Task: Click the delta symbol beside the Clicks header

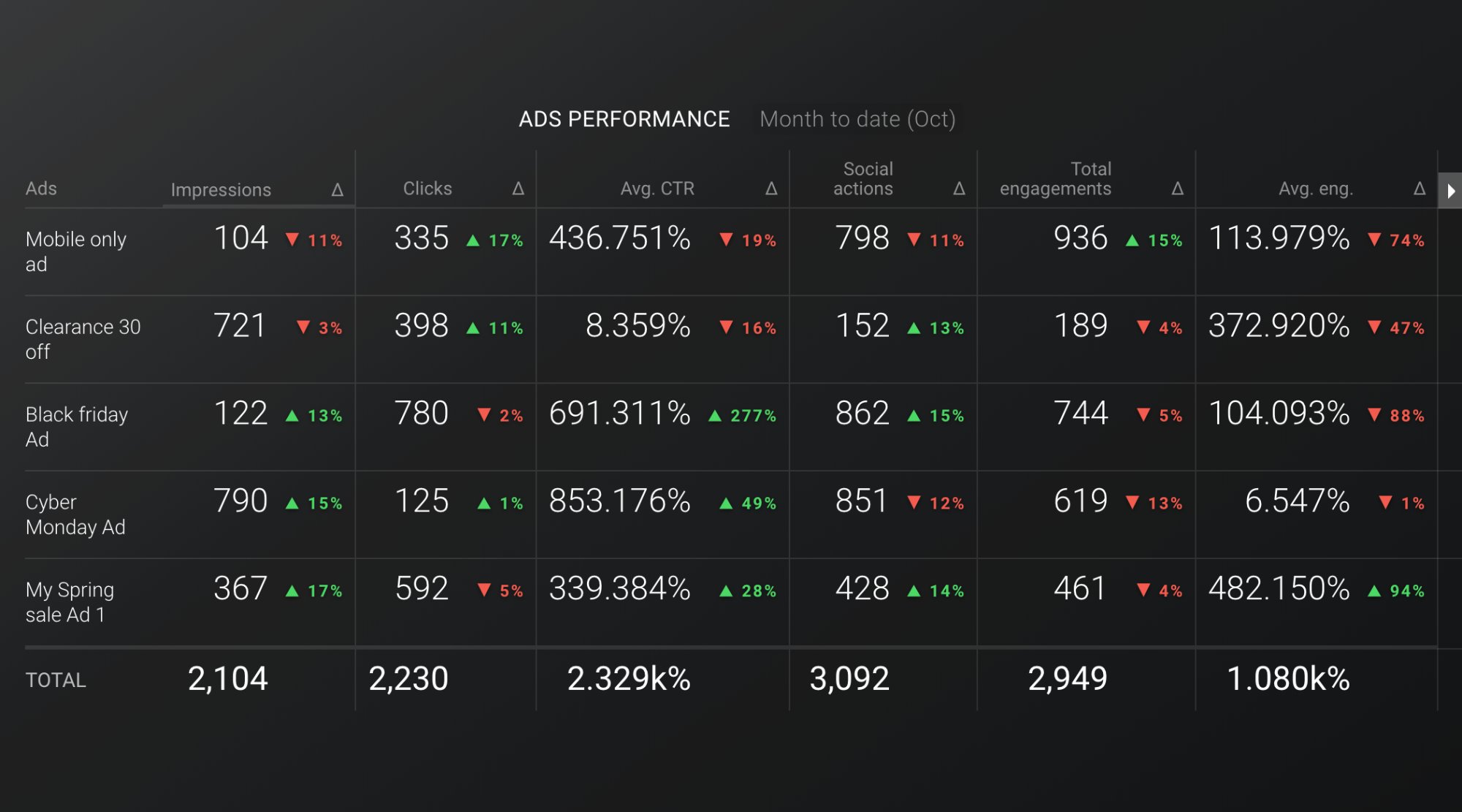Action: pyautogui.click(x=518, y=189)
